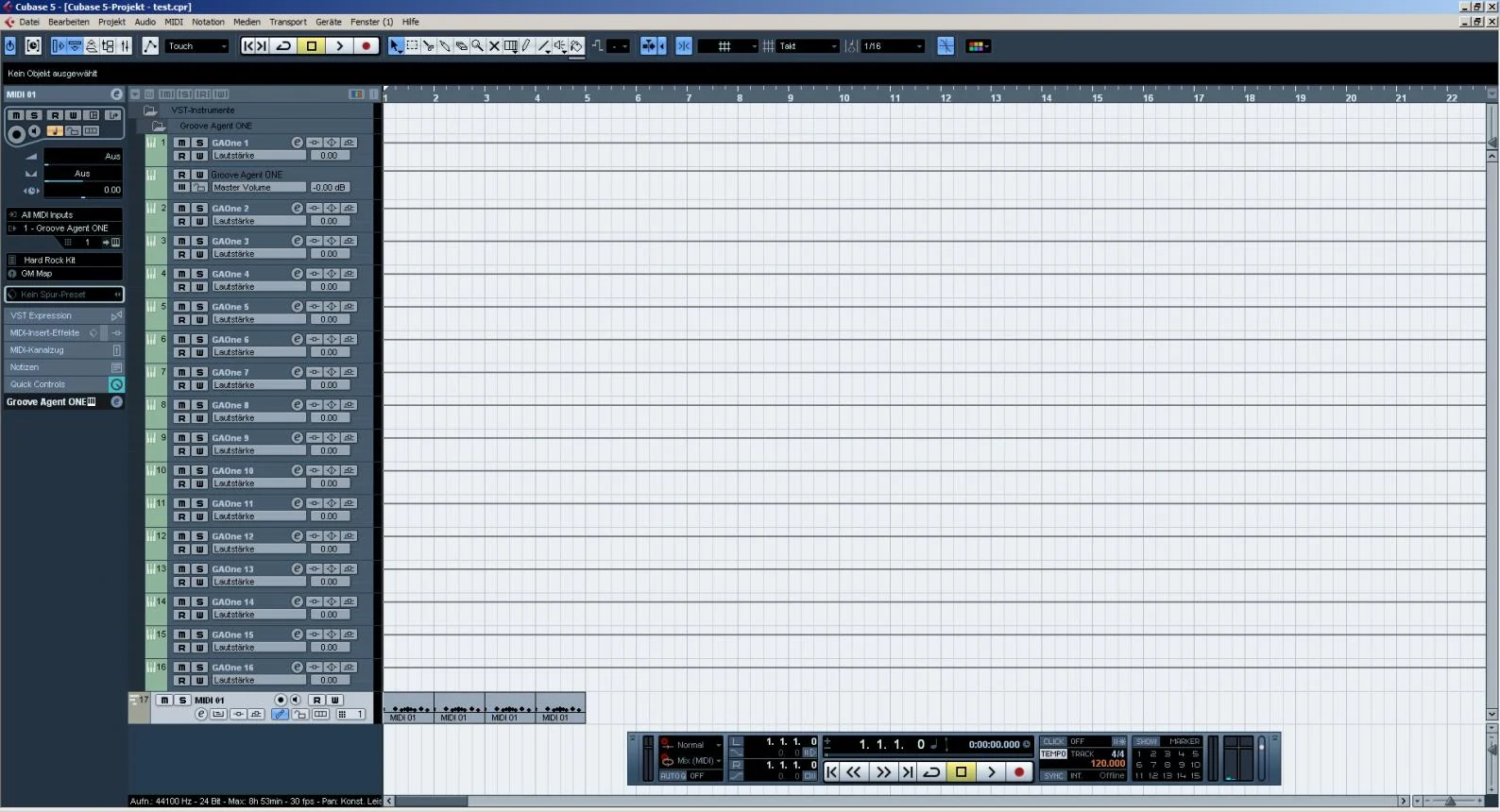This screenshot has width=1500, height=812.
Task: Open the Quick Controls inspector section
Action: pos(38,384)
